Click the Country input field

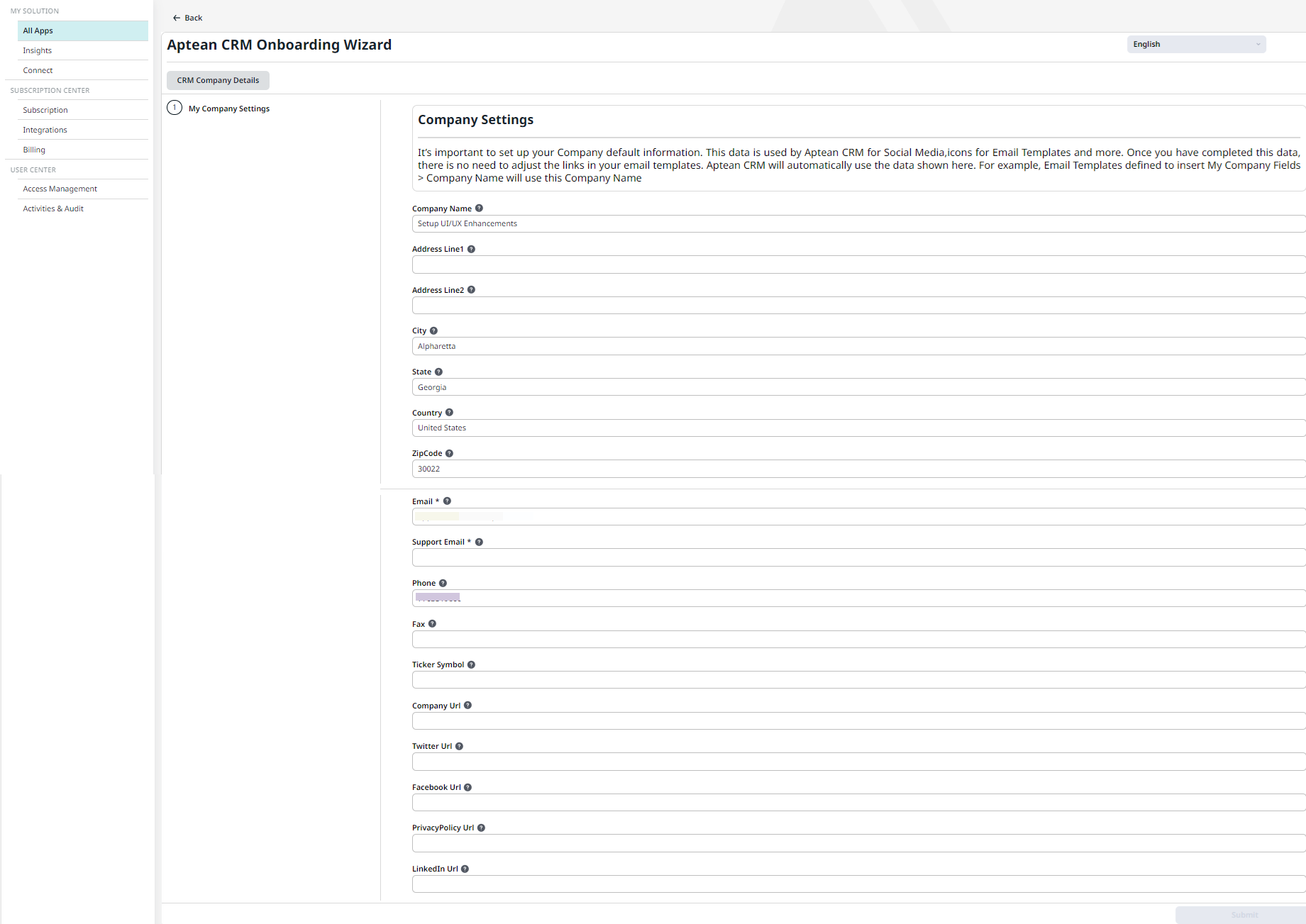click(x=858, y=428)
